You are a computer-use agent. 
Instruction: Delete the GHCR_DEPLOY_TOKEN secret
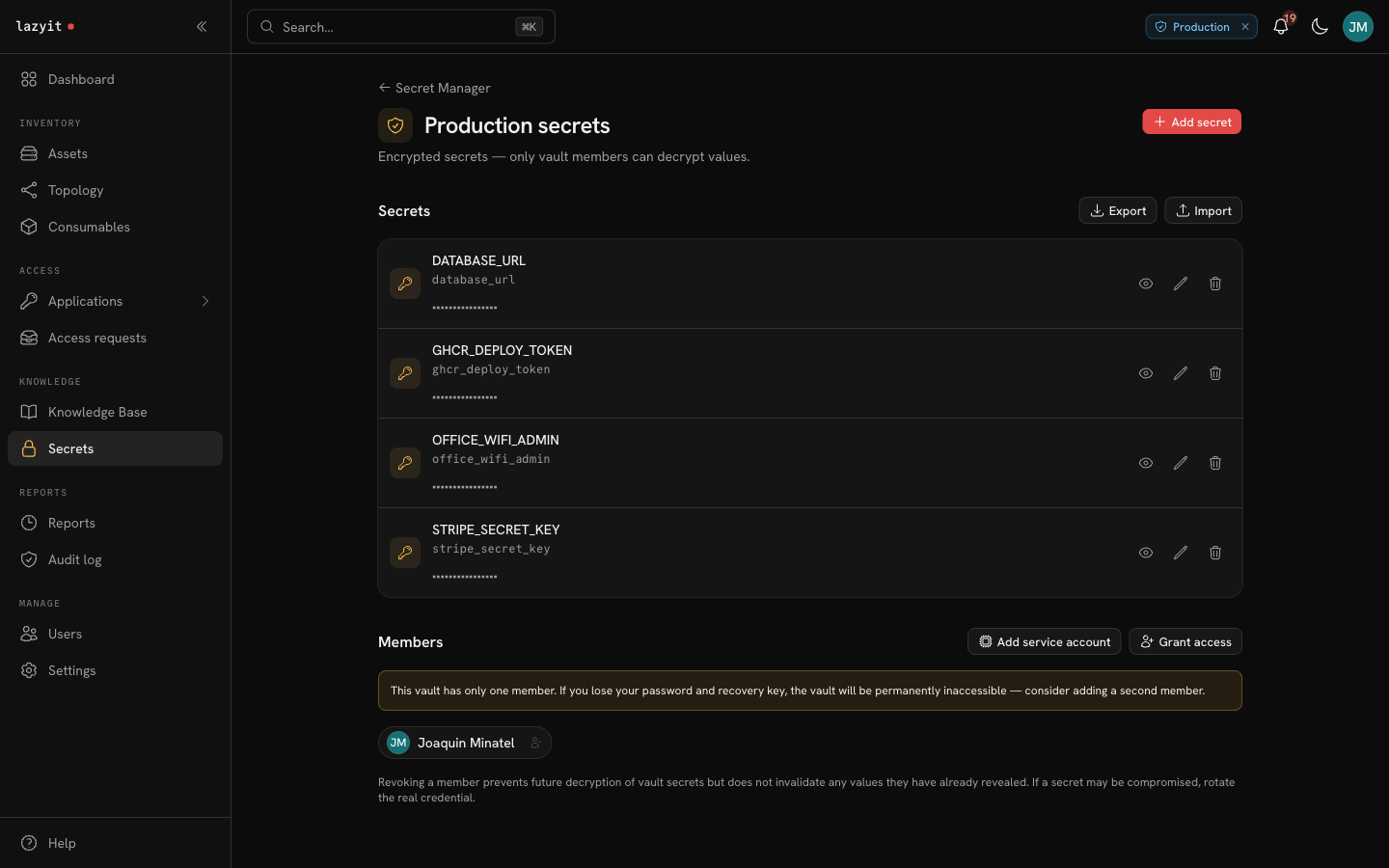(x=1215, y=373)
